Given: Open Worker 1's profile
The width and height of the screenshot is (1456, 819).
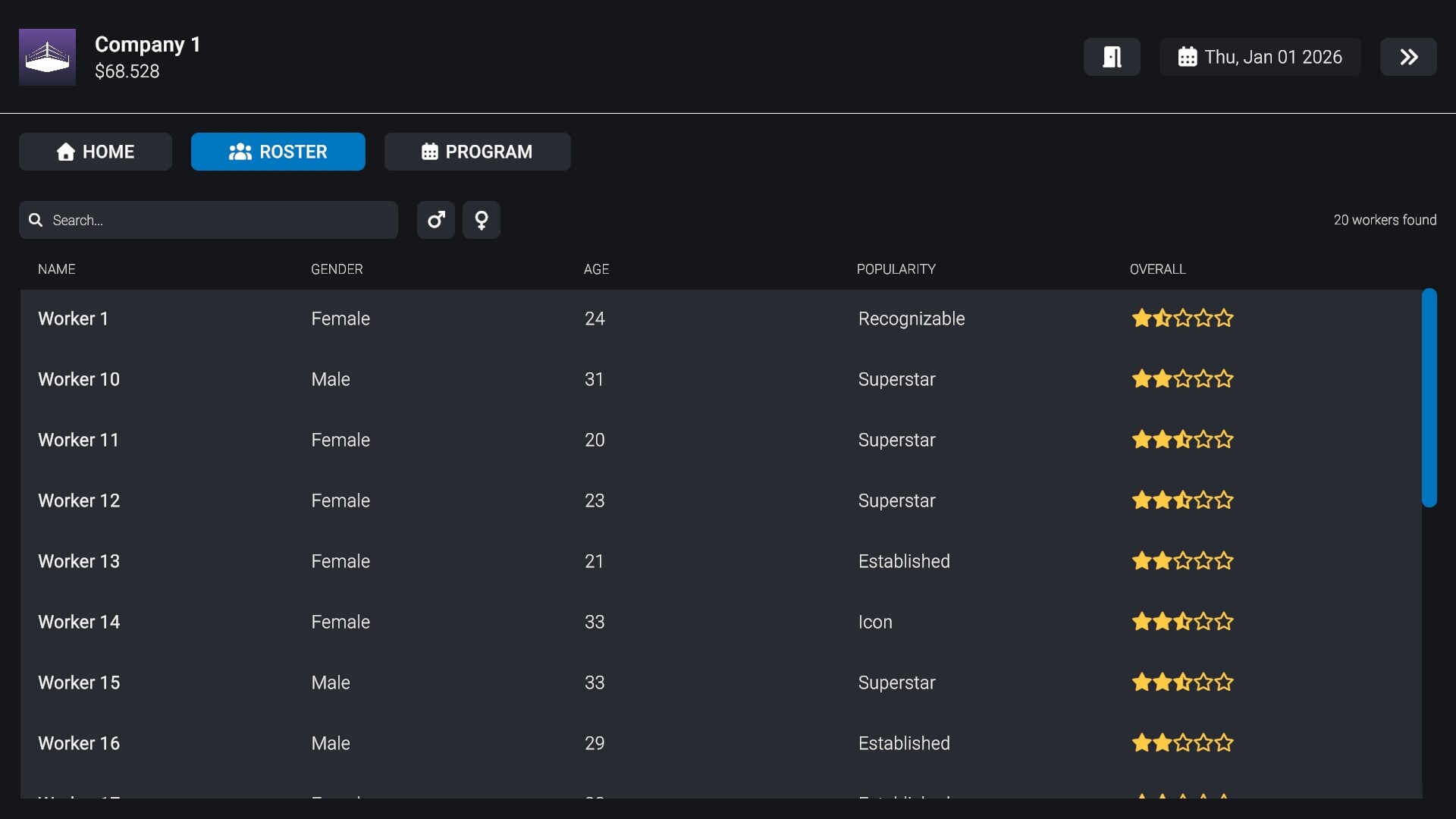Looking at the screenshot, I should (x=73, y=318).
